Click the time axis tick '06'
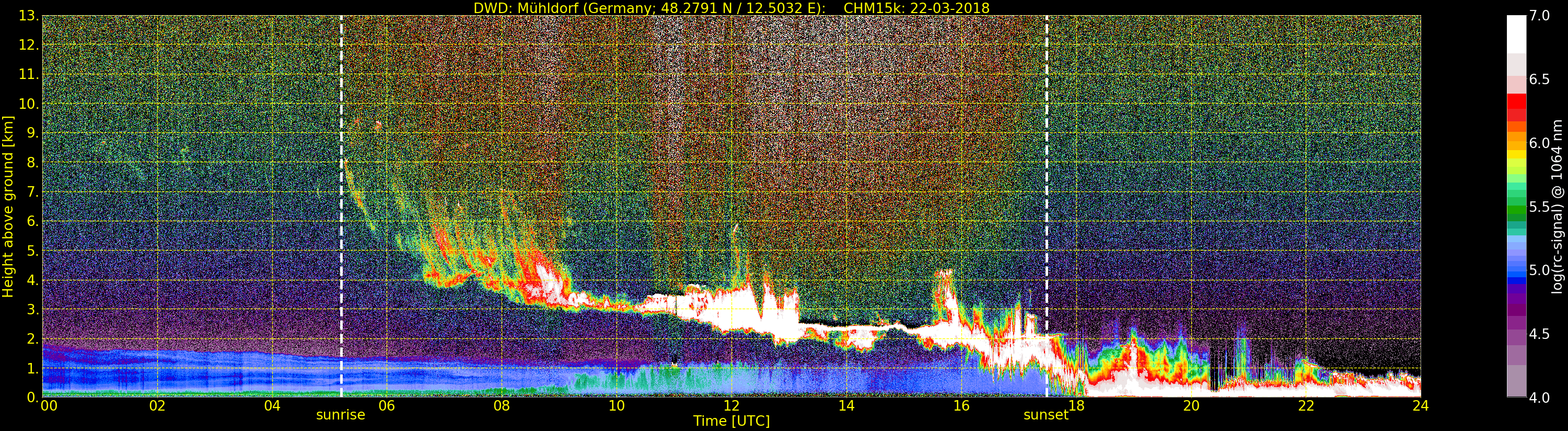This screenshot has height=431, width=1568. (x=387, y=406)
